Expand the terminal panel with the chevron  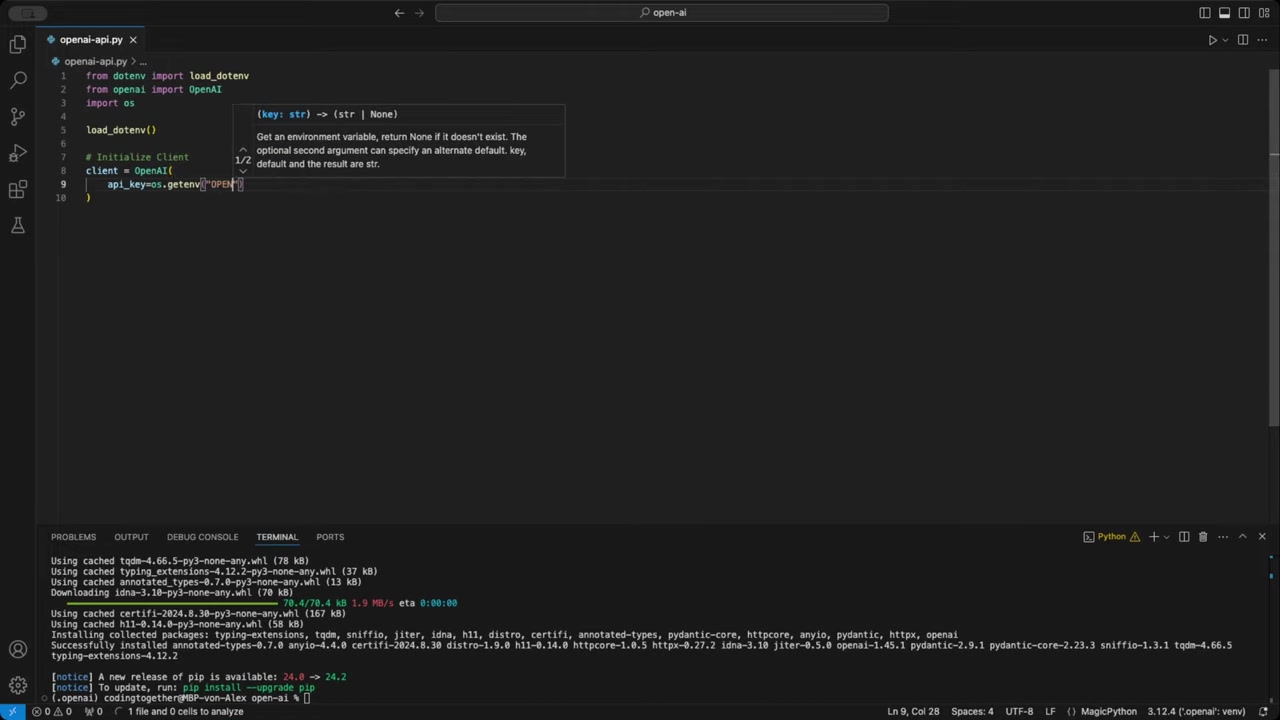(1243, 537)
